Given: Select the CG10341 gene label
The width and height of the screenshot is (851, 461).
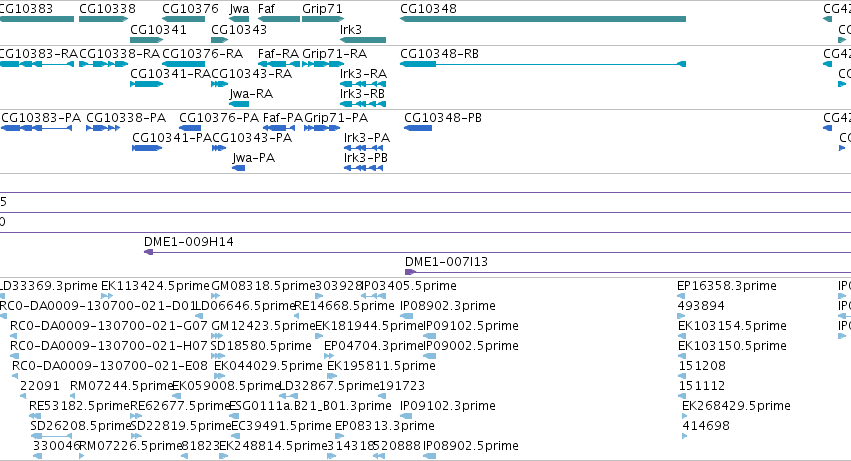Looking at the screenshot, I should coord(158,29).
